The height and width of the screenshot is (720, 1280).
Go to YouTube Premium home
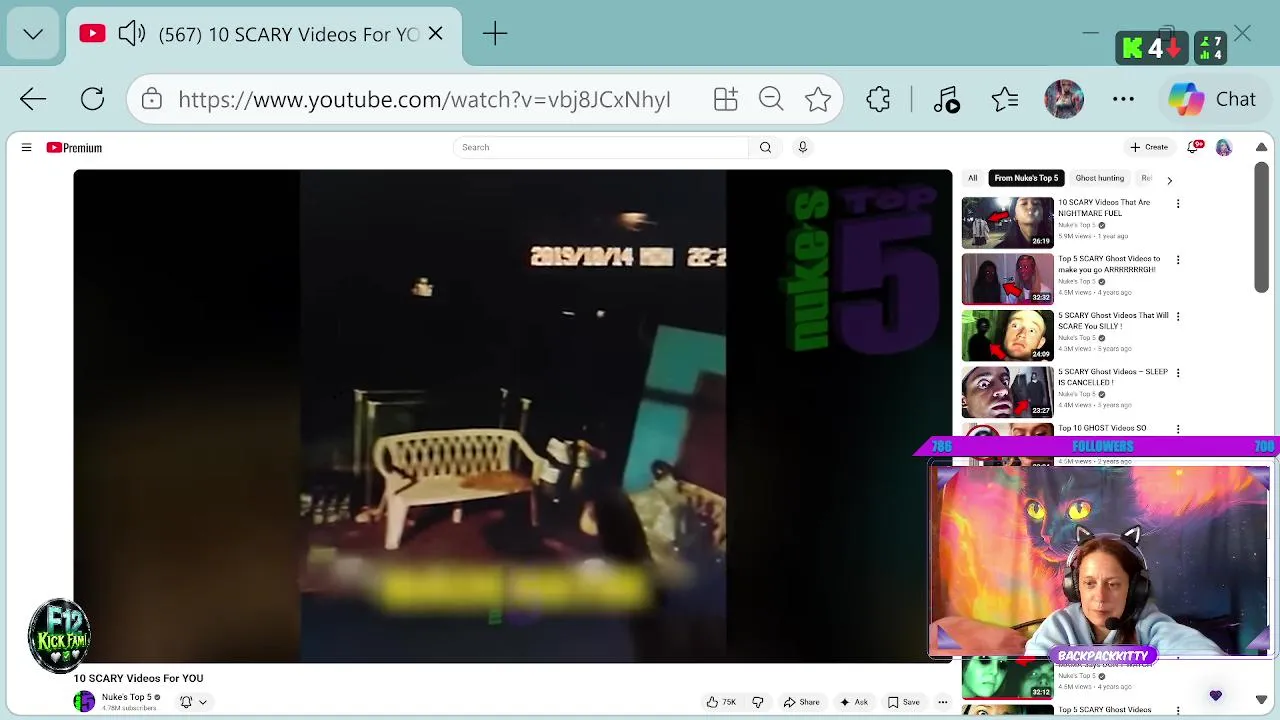coord(74,148)
